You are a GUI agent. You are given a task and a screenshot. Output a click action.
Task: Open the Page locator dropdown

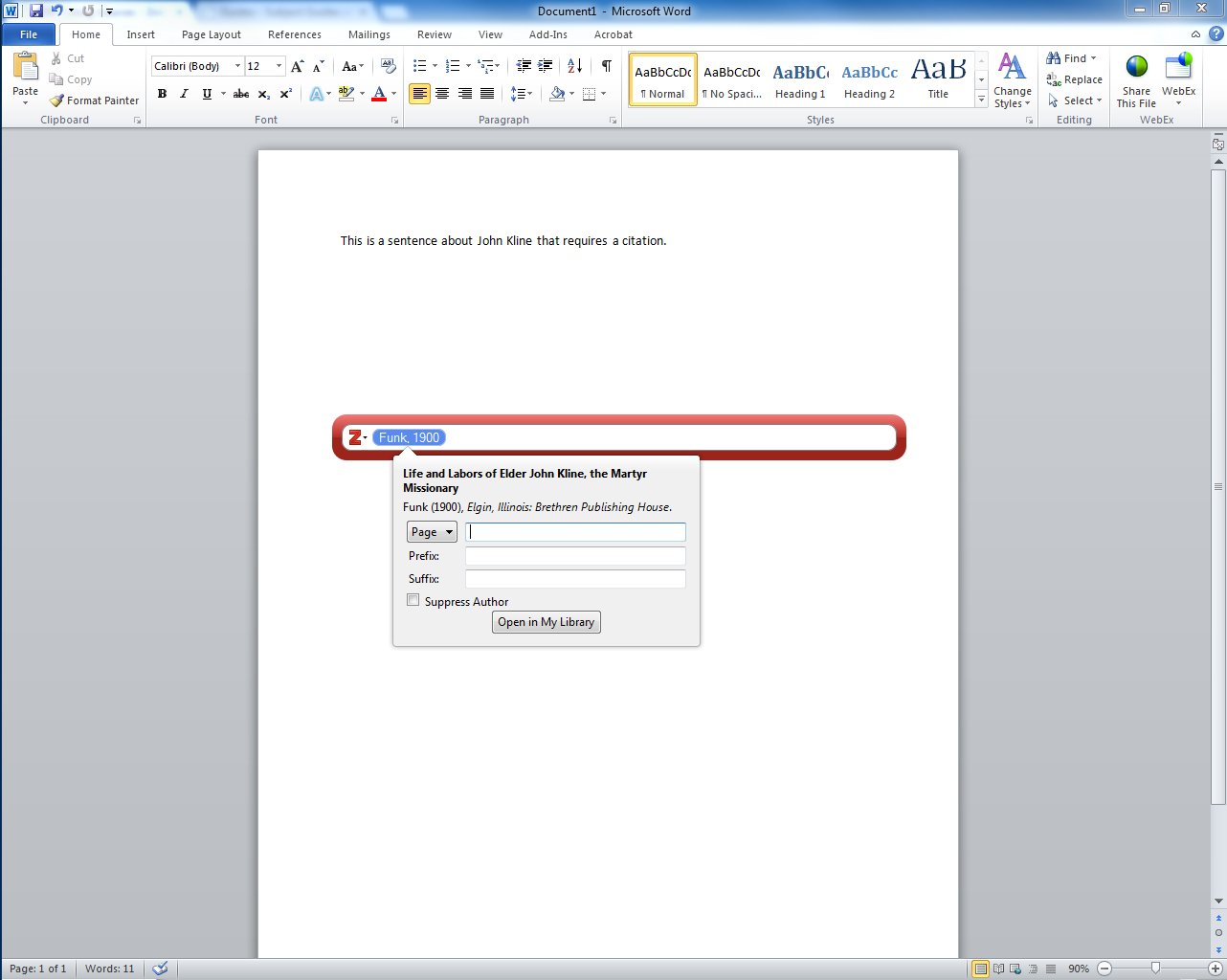click(432, 532)
